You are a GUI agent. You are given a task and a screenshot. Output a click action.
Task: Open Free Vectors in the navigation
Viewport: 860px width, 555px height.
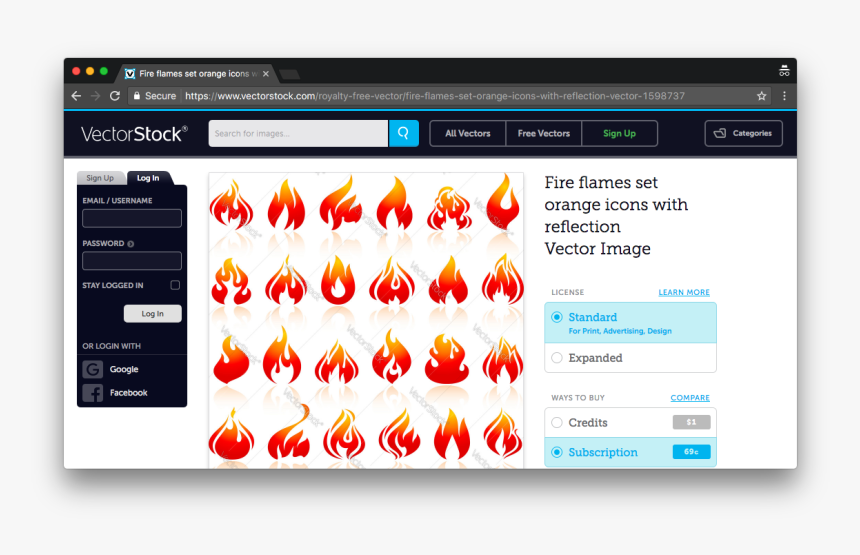544,133
